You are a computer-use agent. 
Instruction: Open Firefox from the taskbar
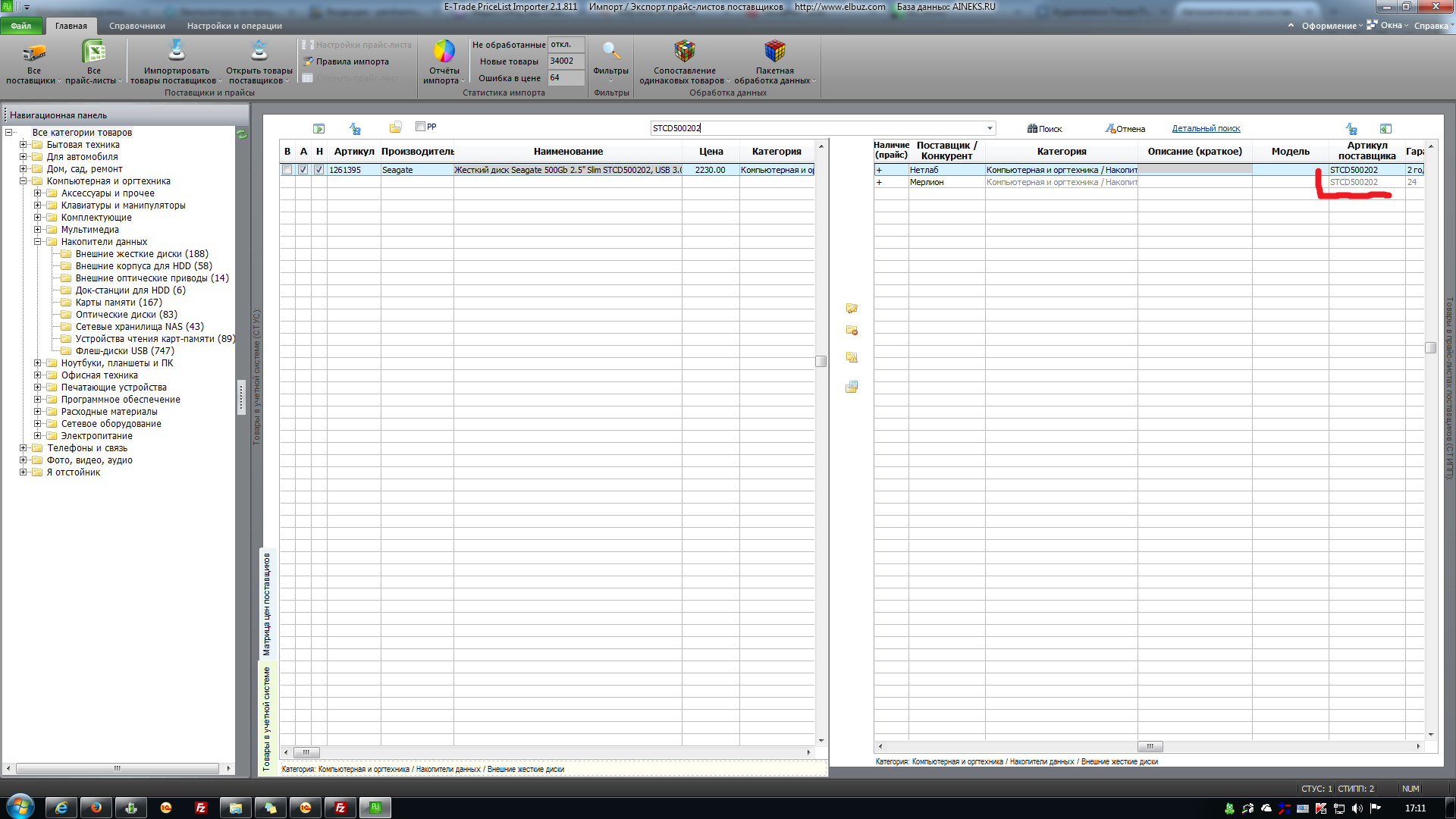(x=96, y=808)
